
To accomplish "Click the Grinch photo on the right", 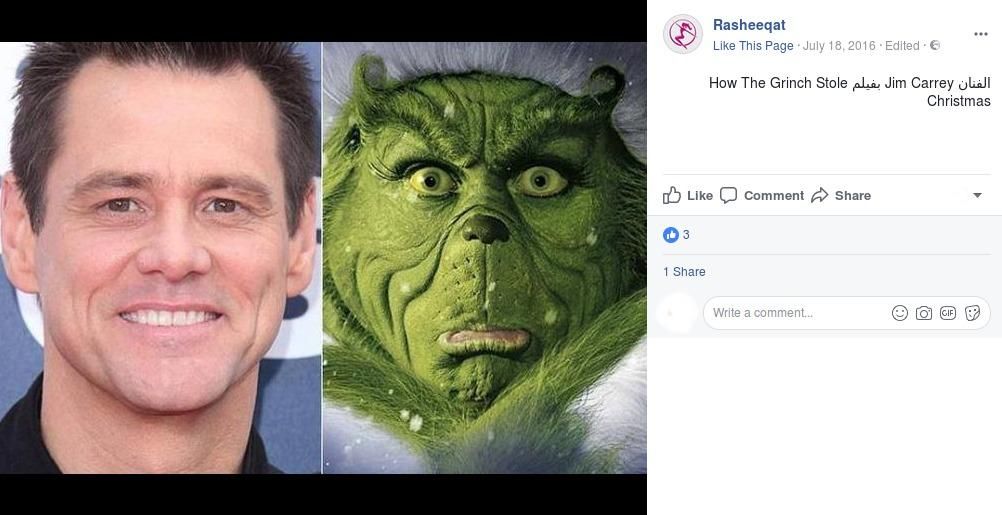I will click(x=485, y=258).
